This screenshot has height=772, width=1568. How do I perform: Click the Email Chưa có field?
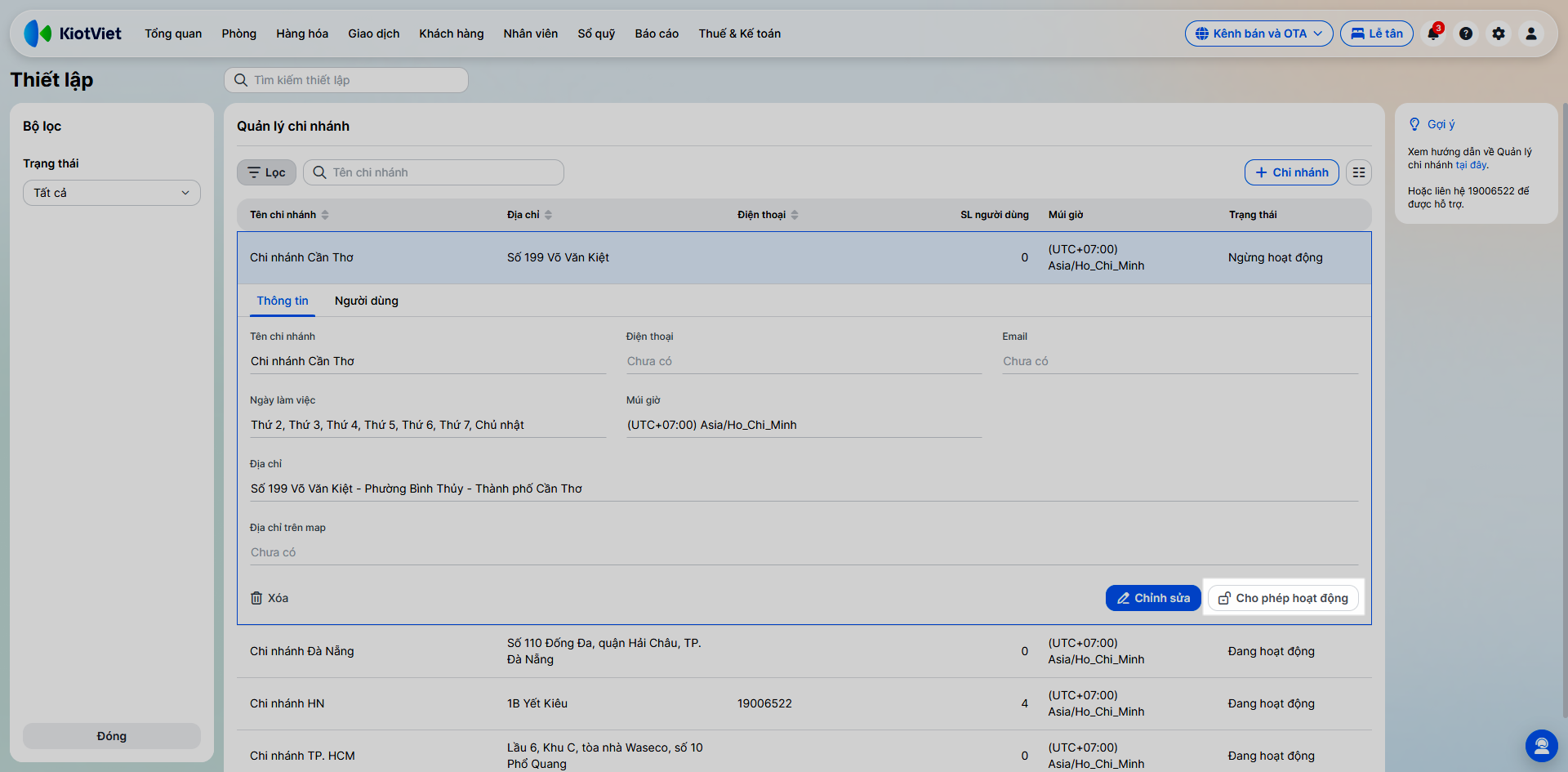click(x=1180, y=361)
